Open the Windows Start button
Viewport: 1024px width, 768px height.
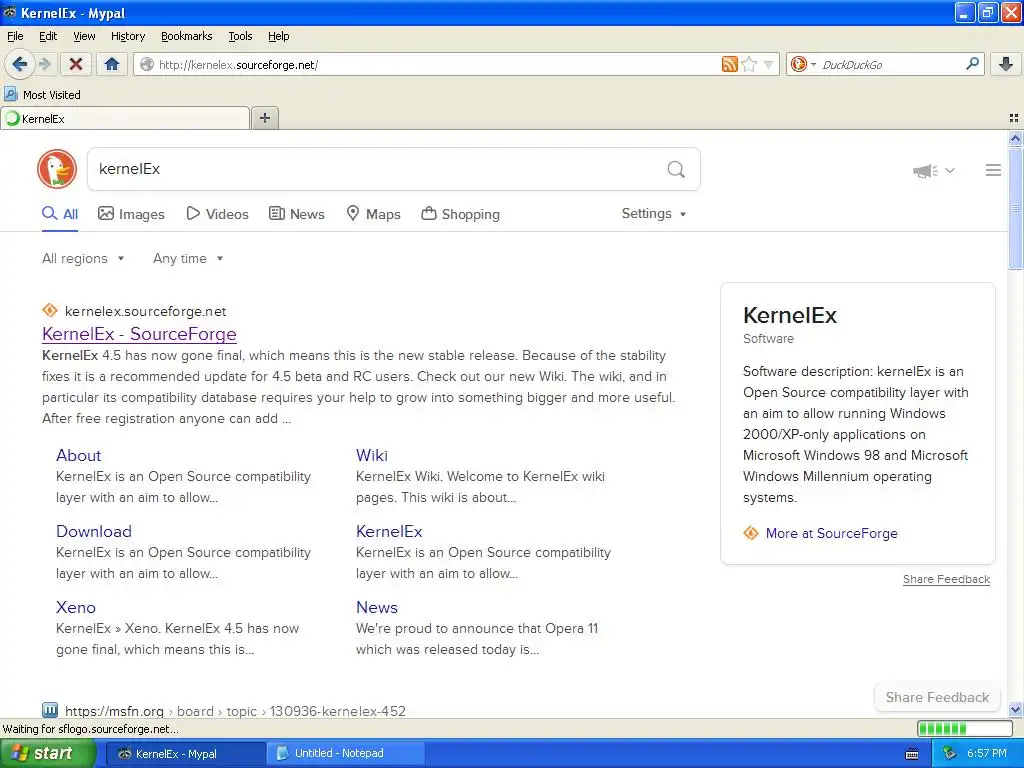48,753
